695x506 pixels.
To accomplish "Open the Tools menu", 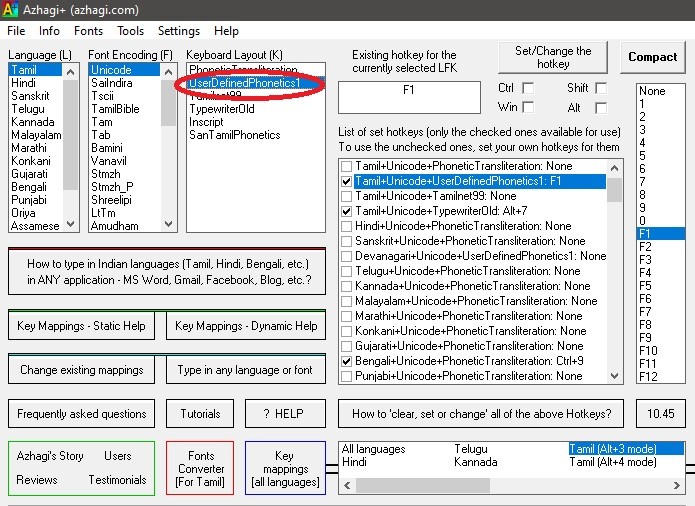I will coord(130,31).
